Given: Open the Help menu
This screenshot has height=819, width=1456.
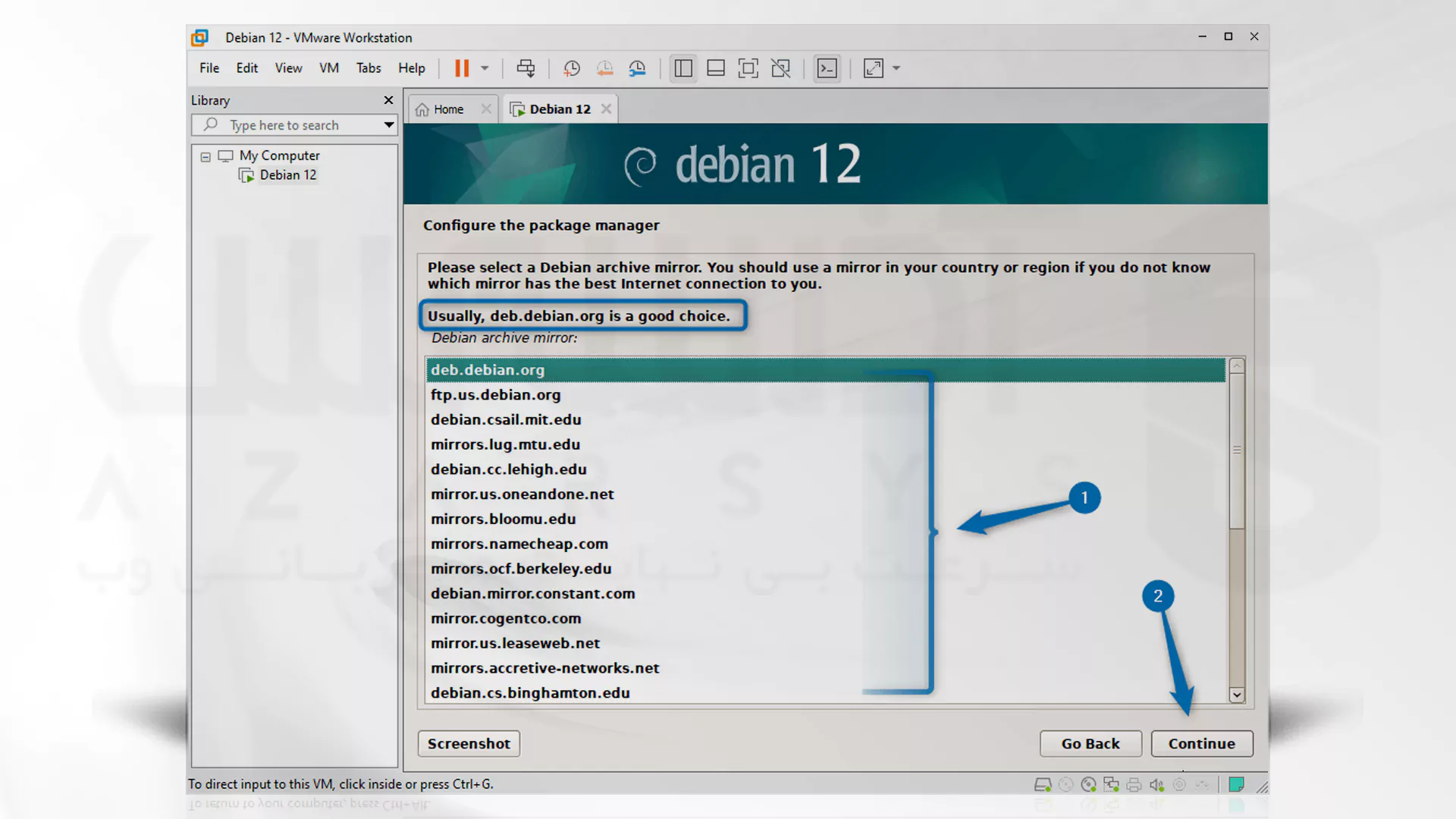Looking at the screenshot, I should [412, 68].
